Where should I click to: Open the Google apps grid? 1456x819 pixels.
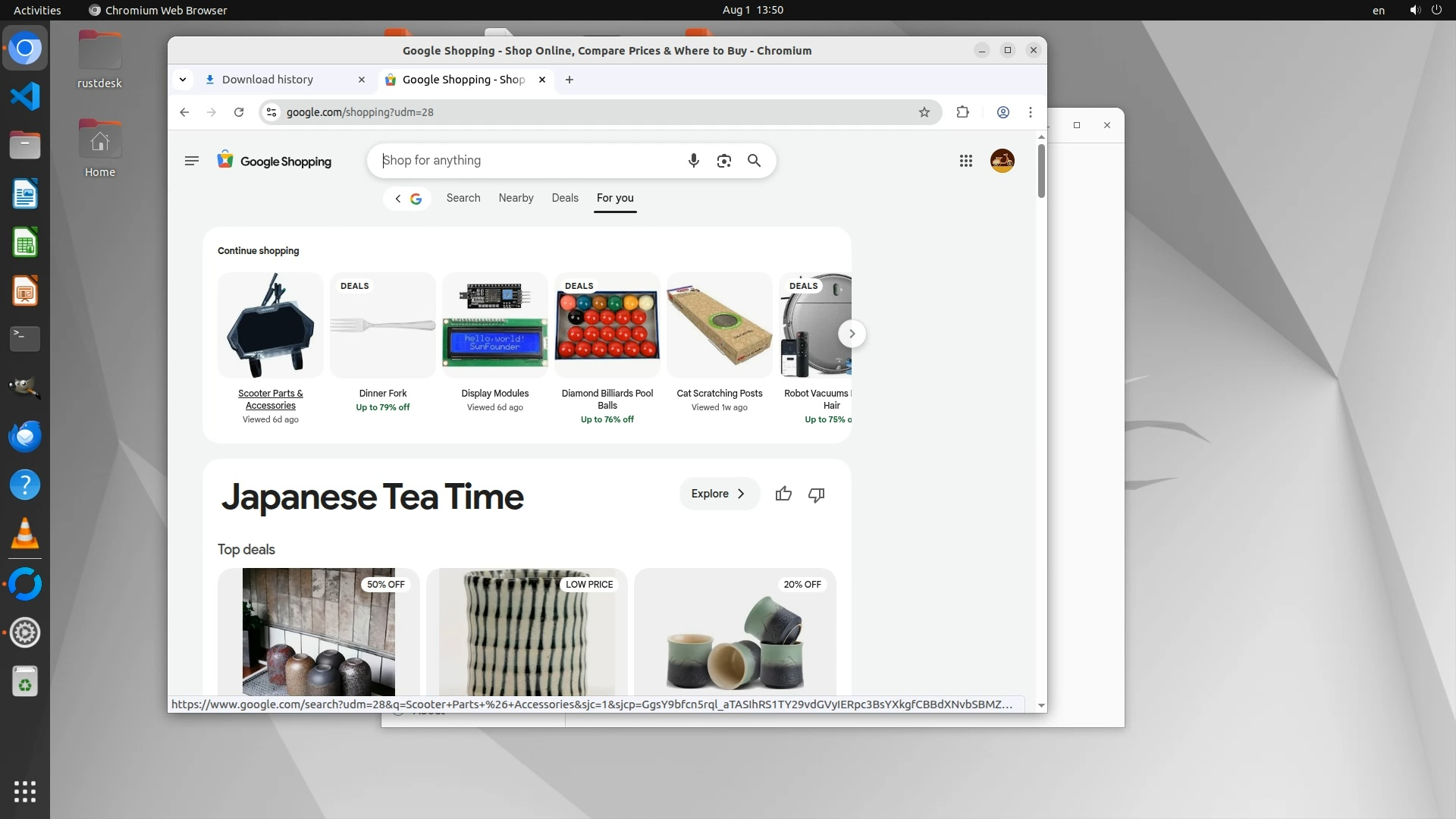[965, 161]
